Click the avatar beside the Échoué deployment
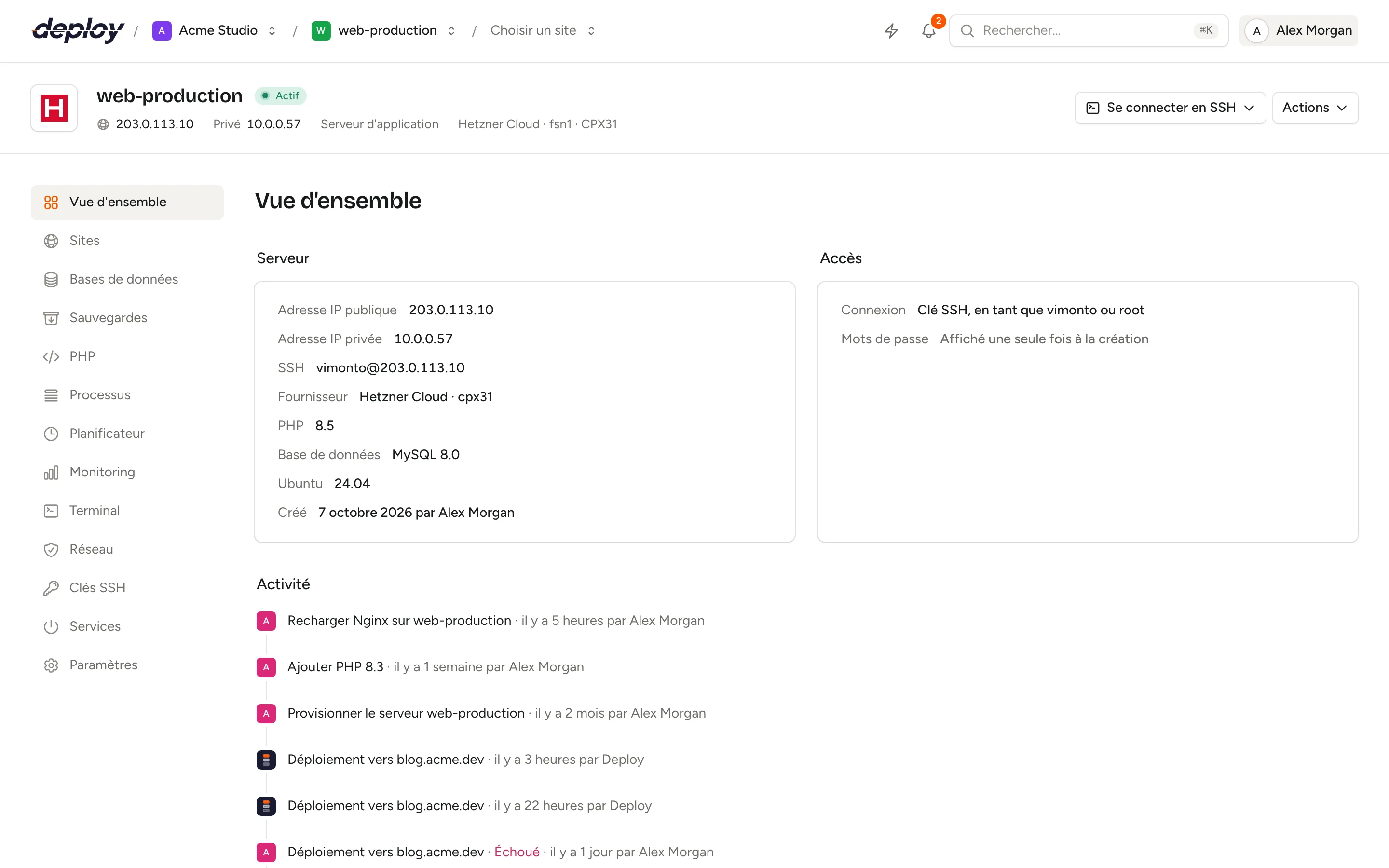 point(266,853)
